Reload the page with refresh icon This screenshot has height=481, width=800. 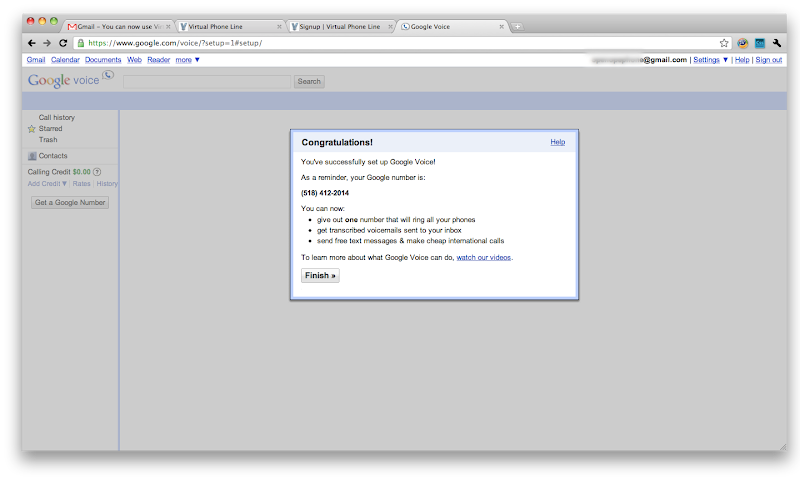pyautogui.click(x=63, y=43)
